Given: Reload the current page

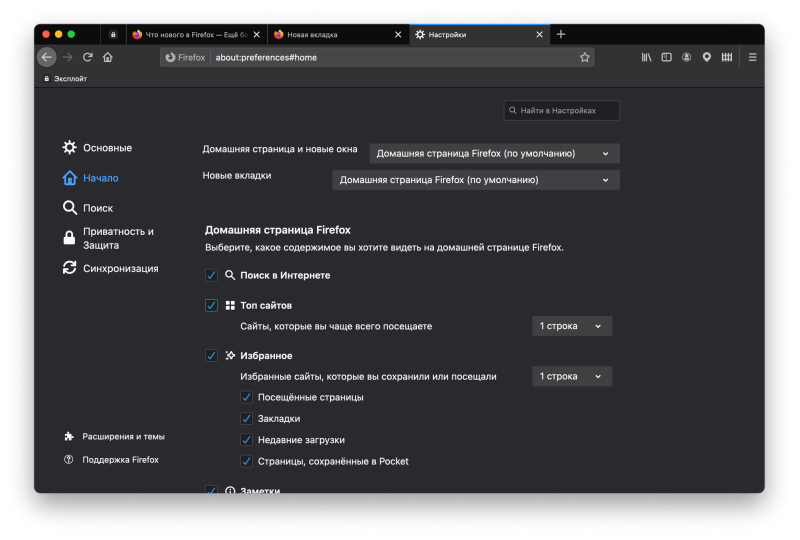Looking at the screenshot, I should 88,57.
